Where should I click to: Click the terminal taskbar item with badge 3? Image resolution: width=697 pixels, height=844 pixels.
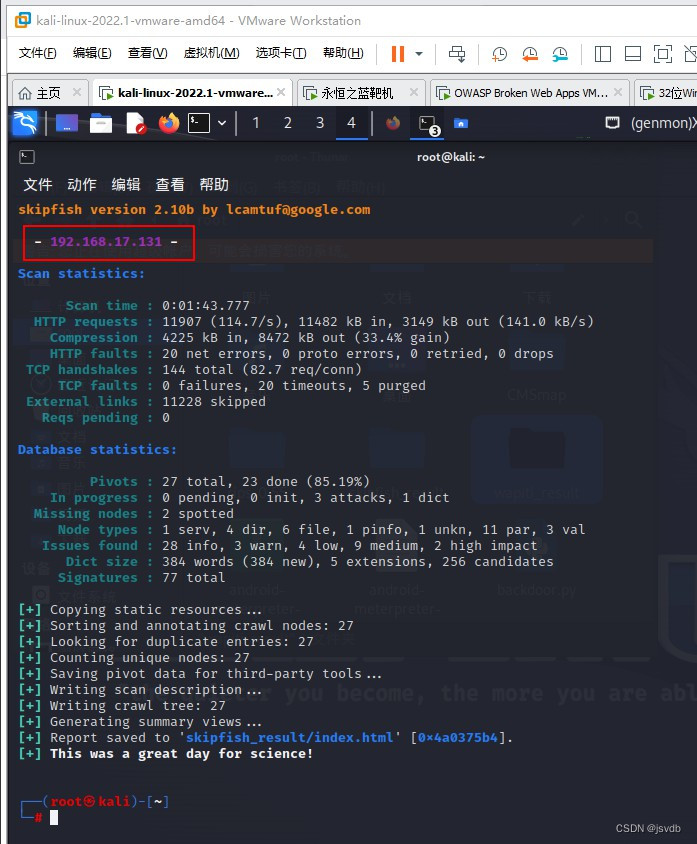tap(428, 124)
